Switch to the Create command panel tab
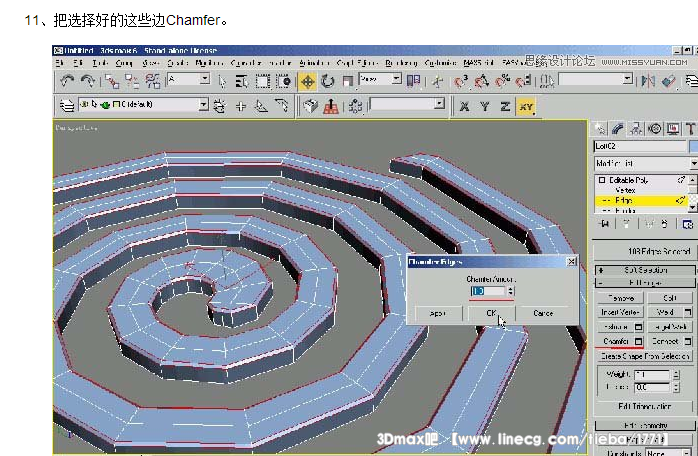Image resolution: width=698 pixels, height=456 pixels. click(x=600, y=129)
